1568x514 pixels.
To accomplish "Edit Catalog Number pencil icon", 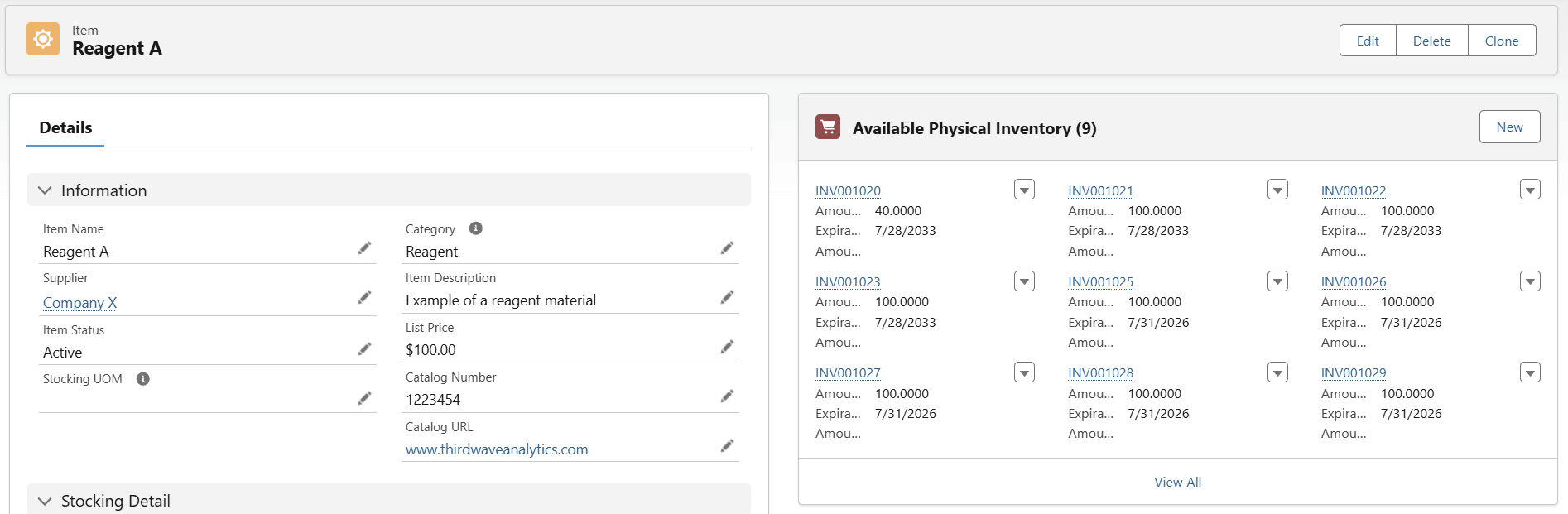I will (727, 396).
